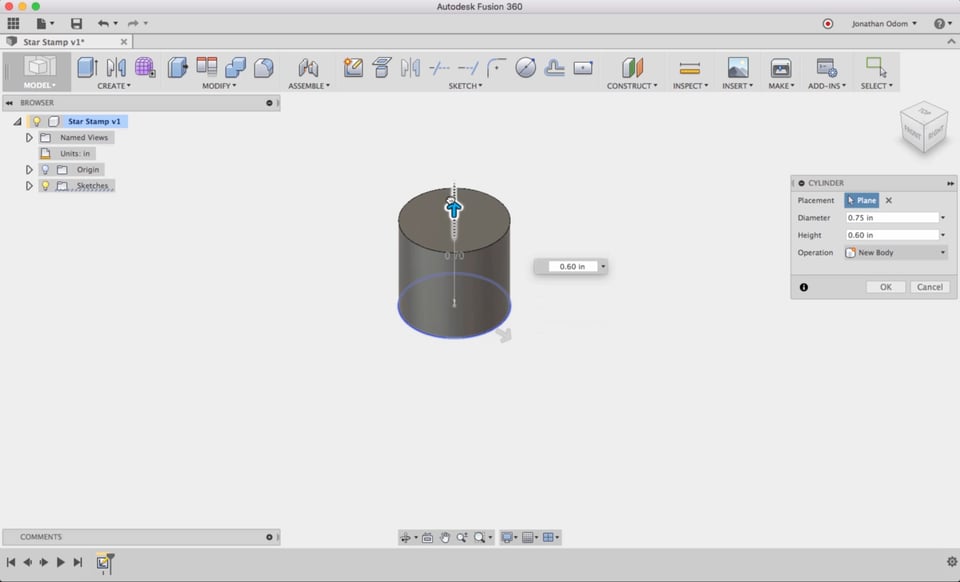The image size is (960, 582).
Task: Start a new sketch with the Create Sketch icon
Action: click(x=354, y=67)
